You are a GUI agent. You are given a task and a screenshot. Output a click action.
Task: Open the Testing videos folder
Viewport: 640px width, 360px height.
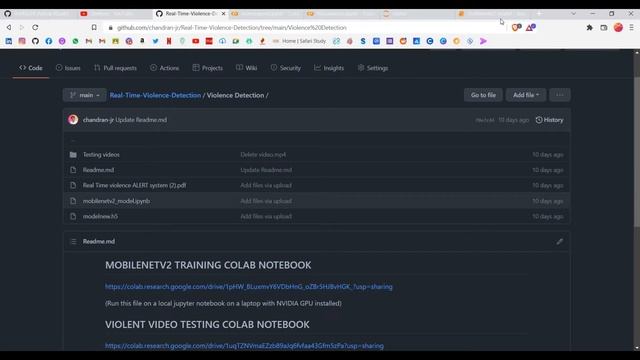pos(101,155)
